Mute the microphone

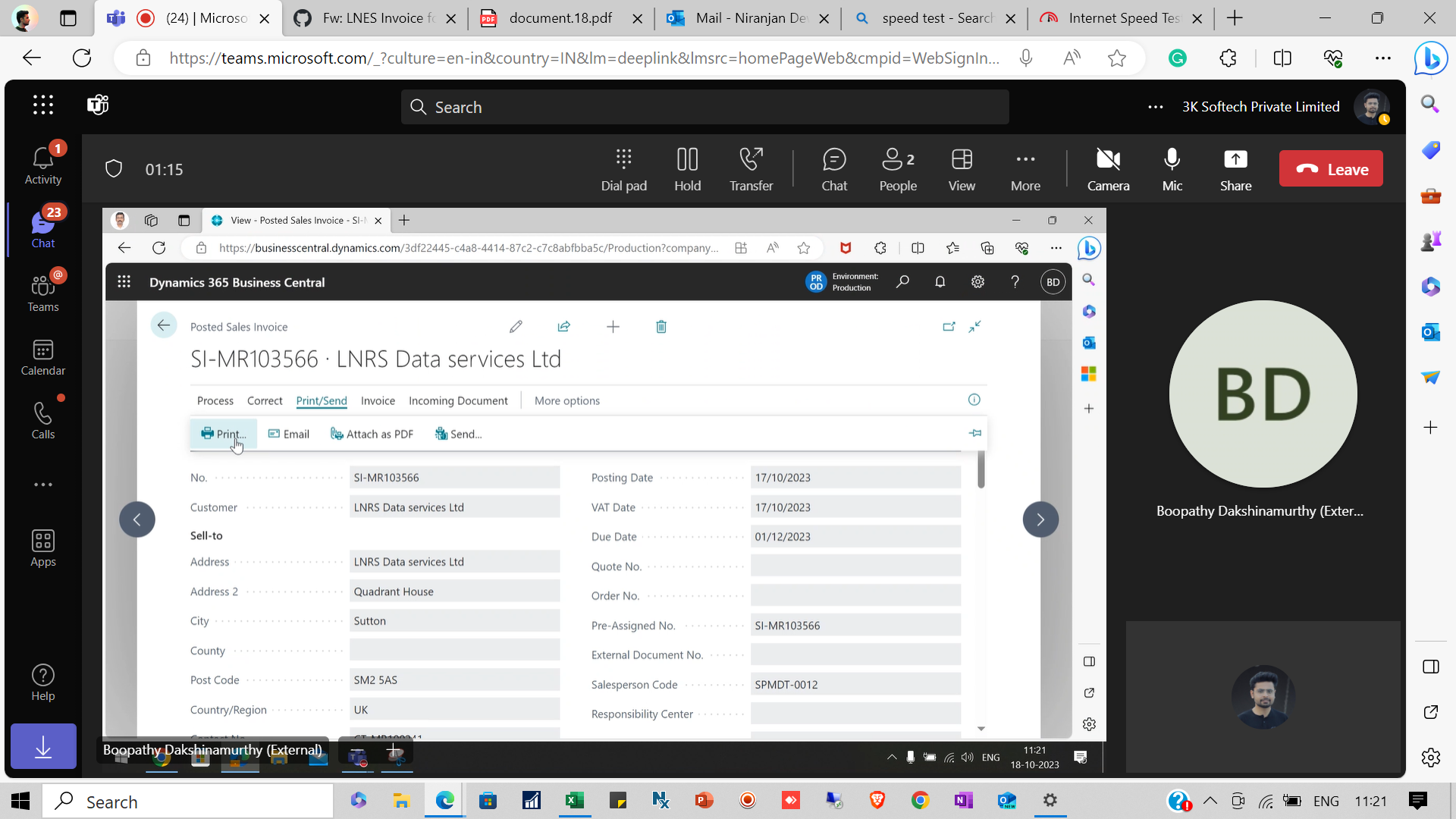click(1172, 168)
